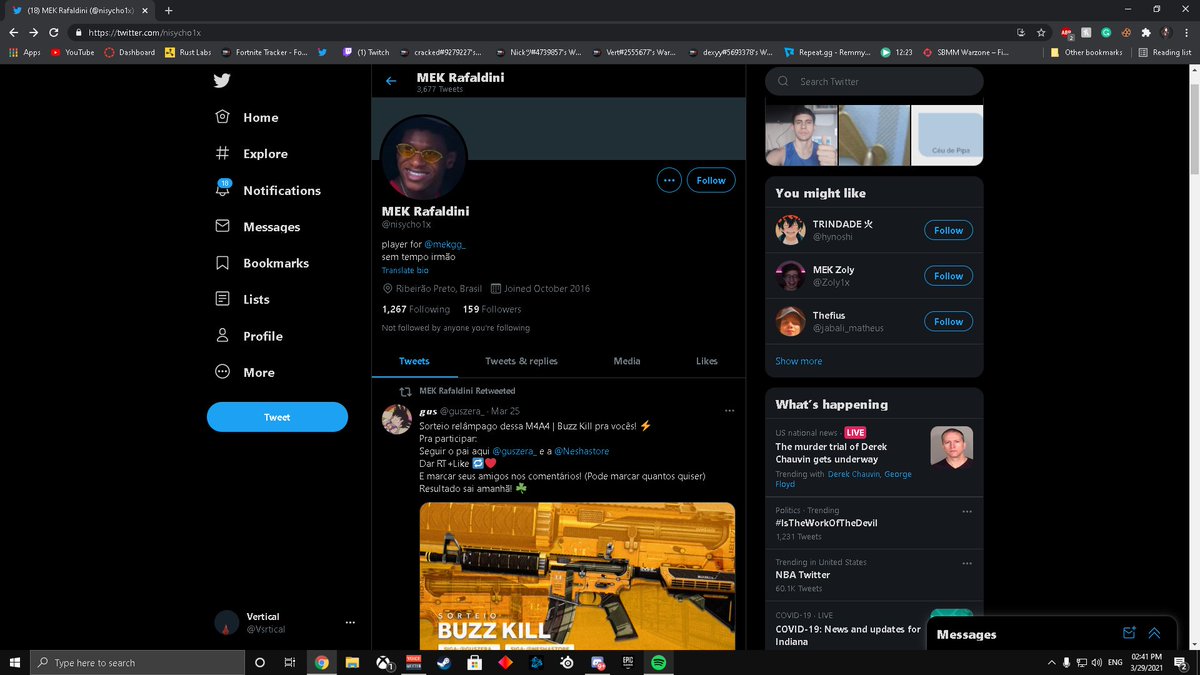Viewport: 1200px width, 675px height.
Task: Open the Windows Start menu
Action: point(14,662)
